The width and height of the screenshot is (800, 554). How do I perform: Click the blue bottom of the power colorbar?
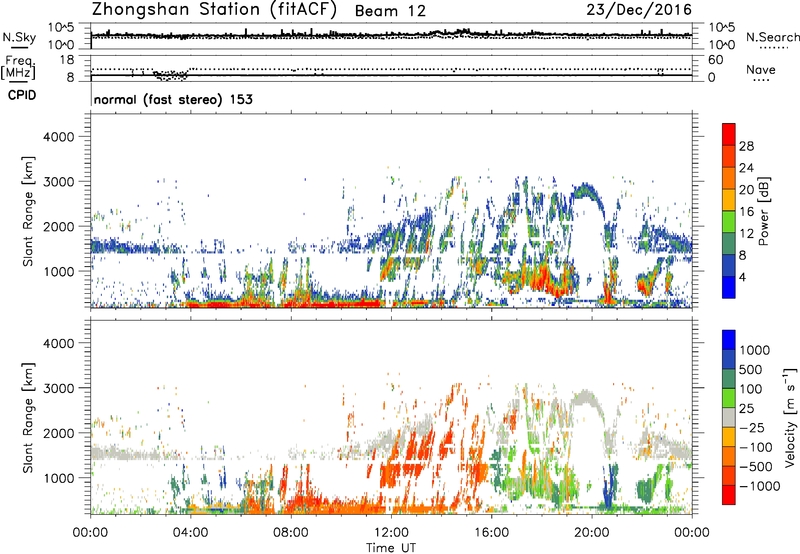point(729,287)
